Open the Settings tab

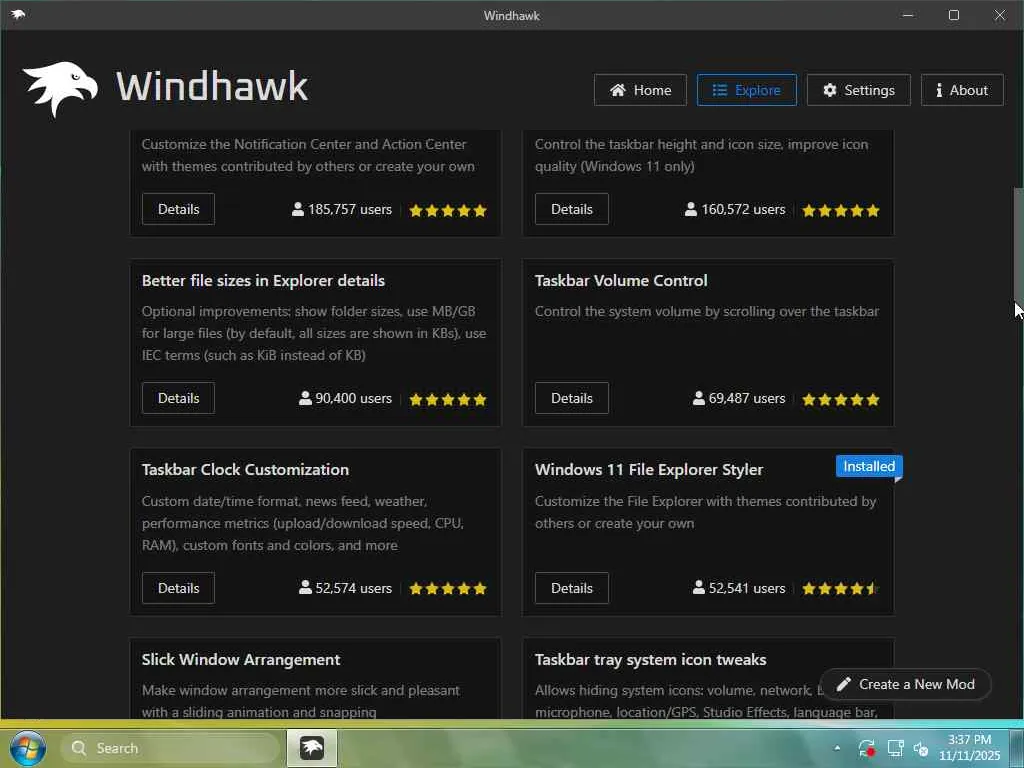click(858, 90)
